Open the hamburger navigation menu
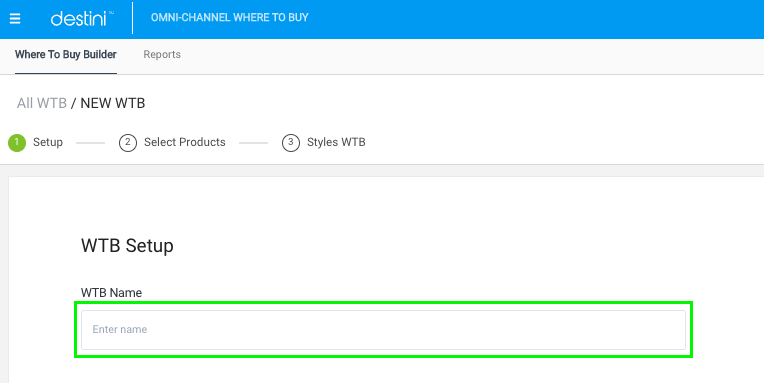 tap(15, 19)
